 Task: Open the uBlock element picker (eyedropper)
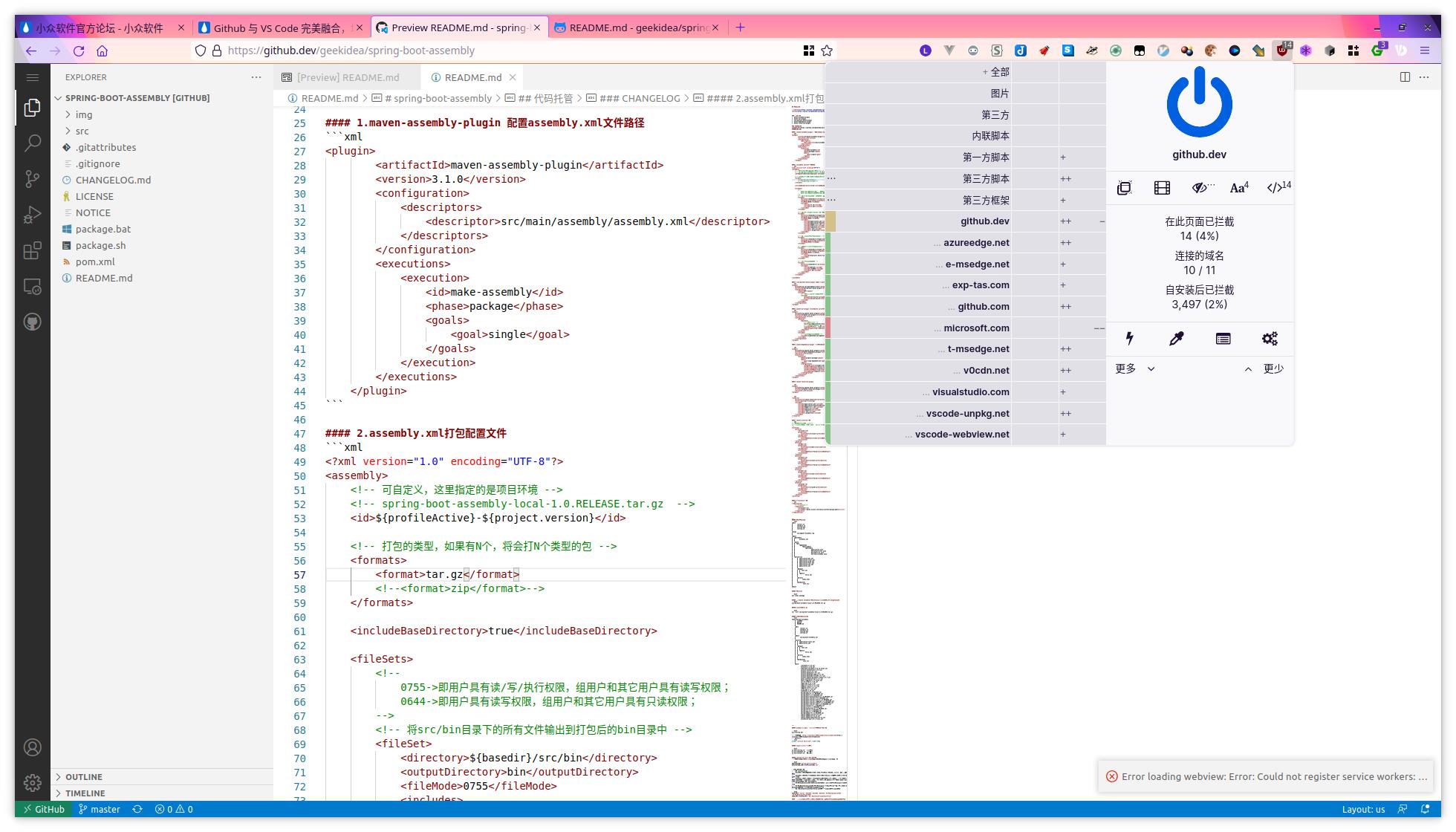pyautogui.click(x=1176, y=339)
